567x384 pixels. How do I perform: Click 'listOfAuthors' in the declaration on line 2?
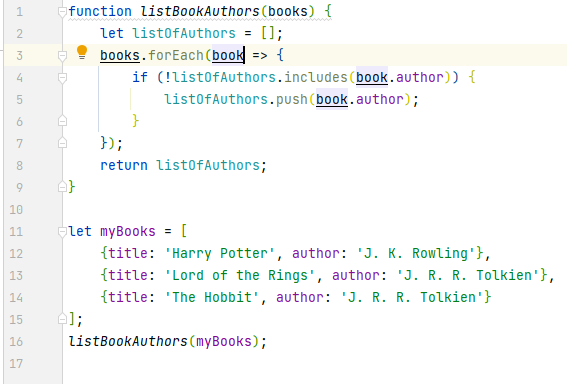(184, 33)
